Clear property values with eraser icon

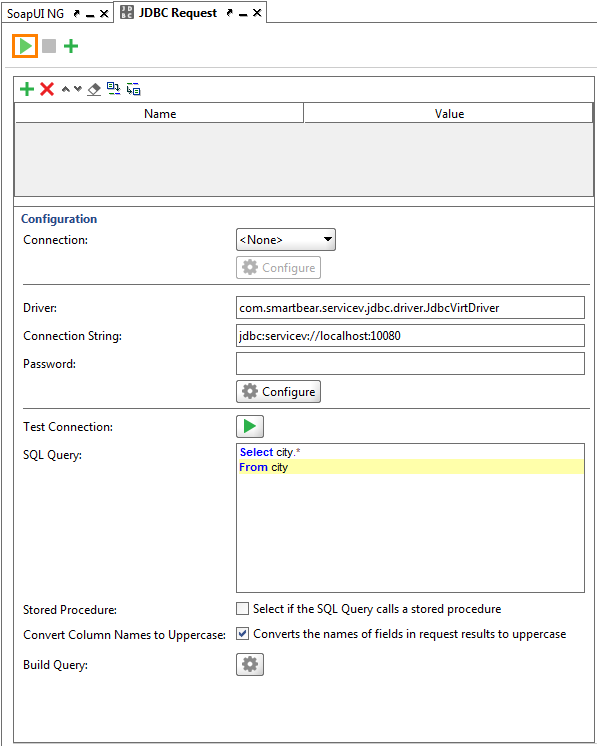(x=94, y=89)
